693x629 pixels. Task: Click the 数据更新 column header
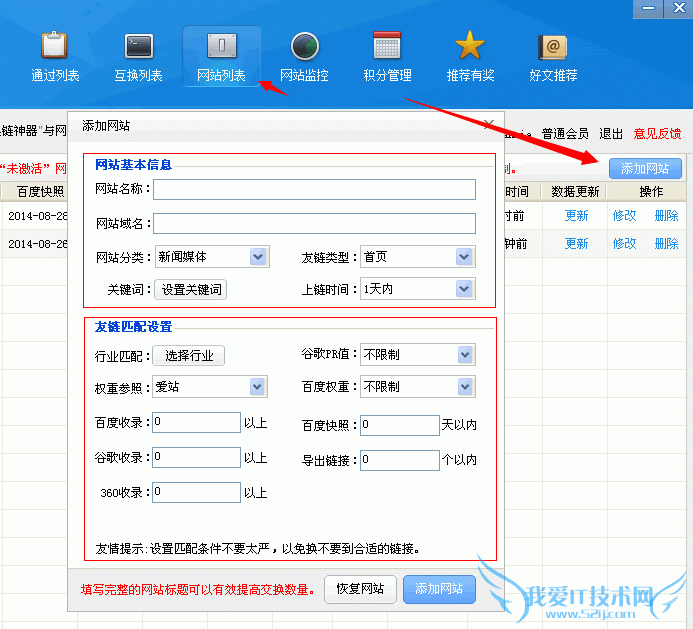tap(575, 192)
